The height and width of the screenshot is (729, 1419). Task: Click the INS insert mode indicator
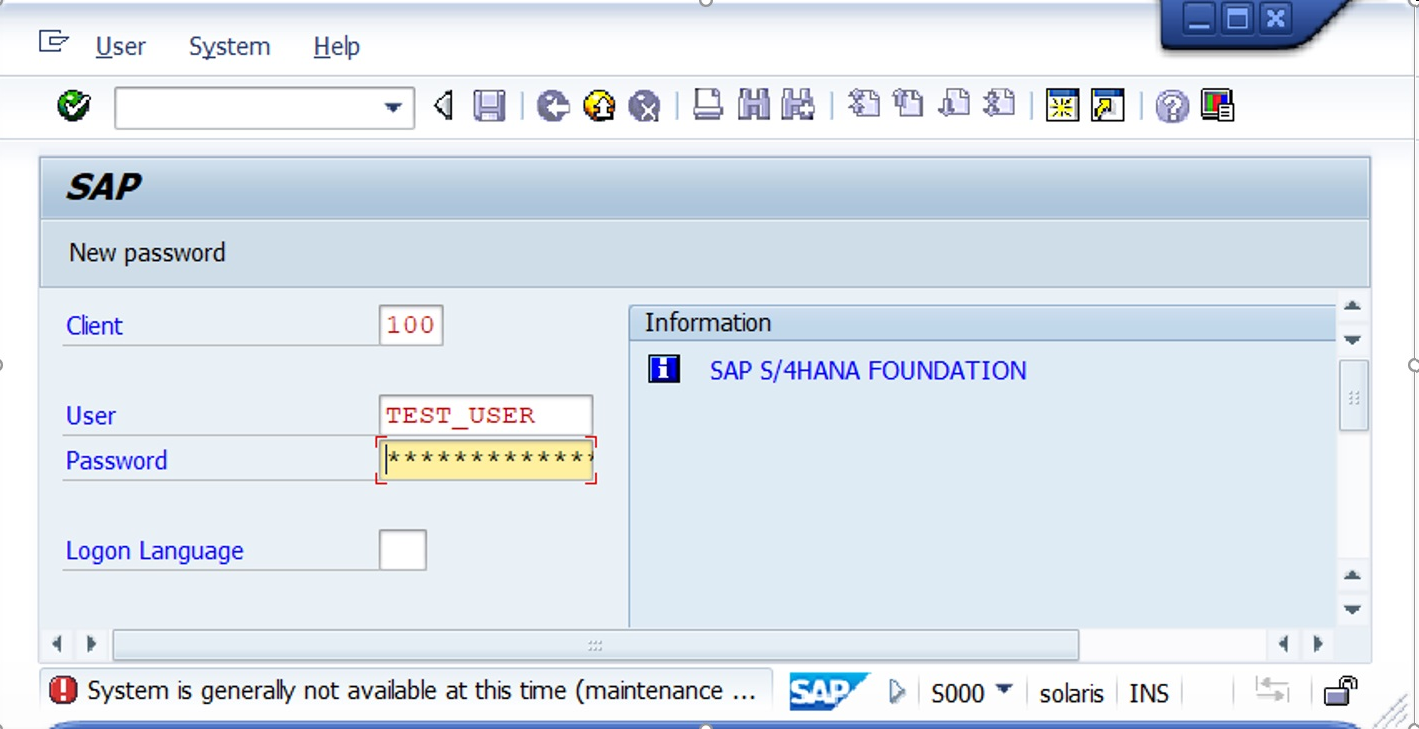pyautogui.click(x=1149, y=693)
